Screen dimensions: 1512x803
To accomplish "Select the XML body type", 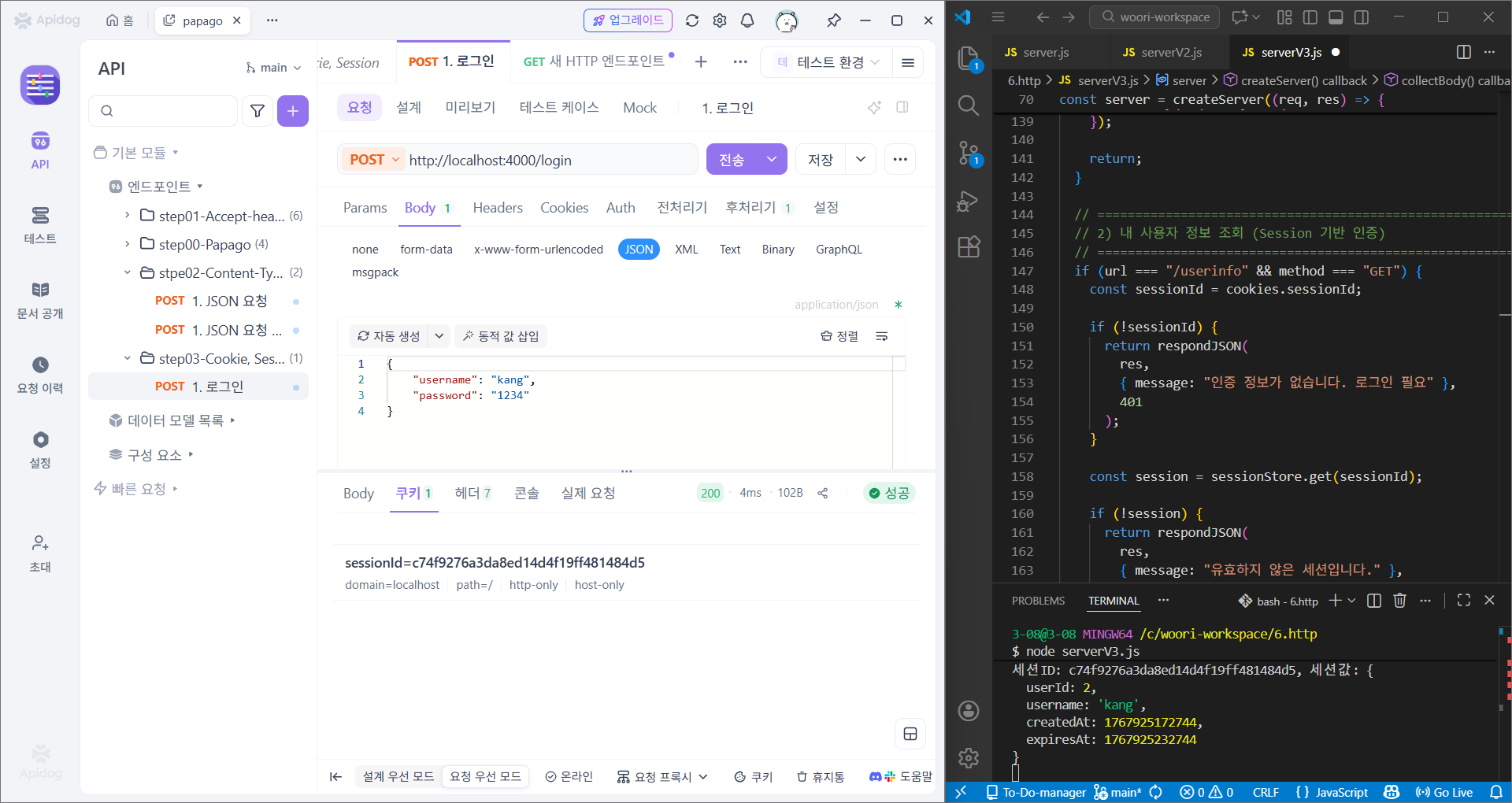I will click(687, 250).
